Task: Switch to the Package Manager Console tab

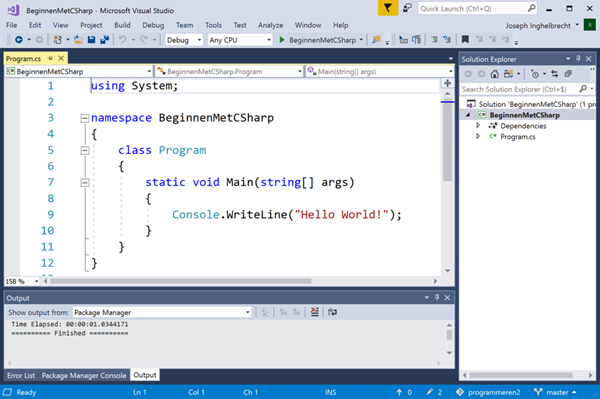Action: [x=84, y=376]
